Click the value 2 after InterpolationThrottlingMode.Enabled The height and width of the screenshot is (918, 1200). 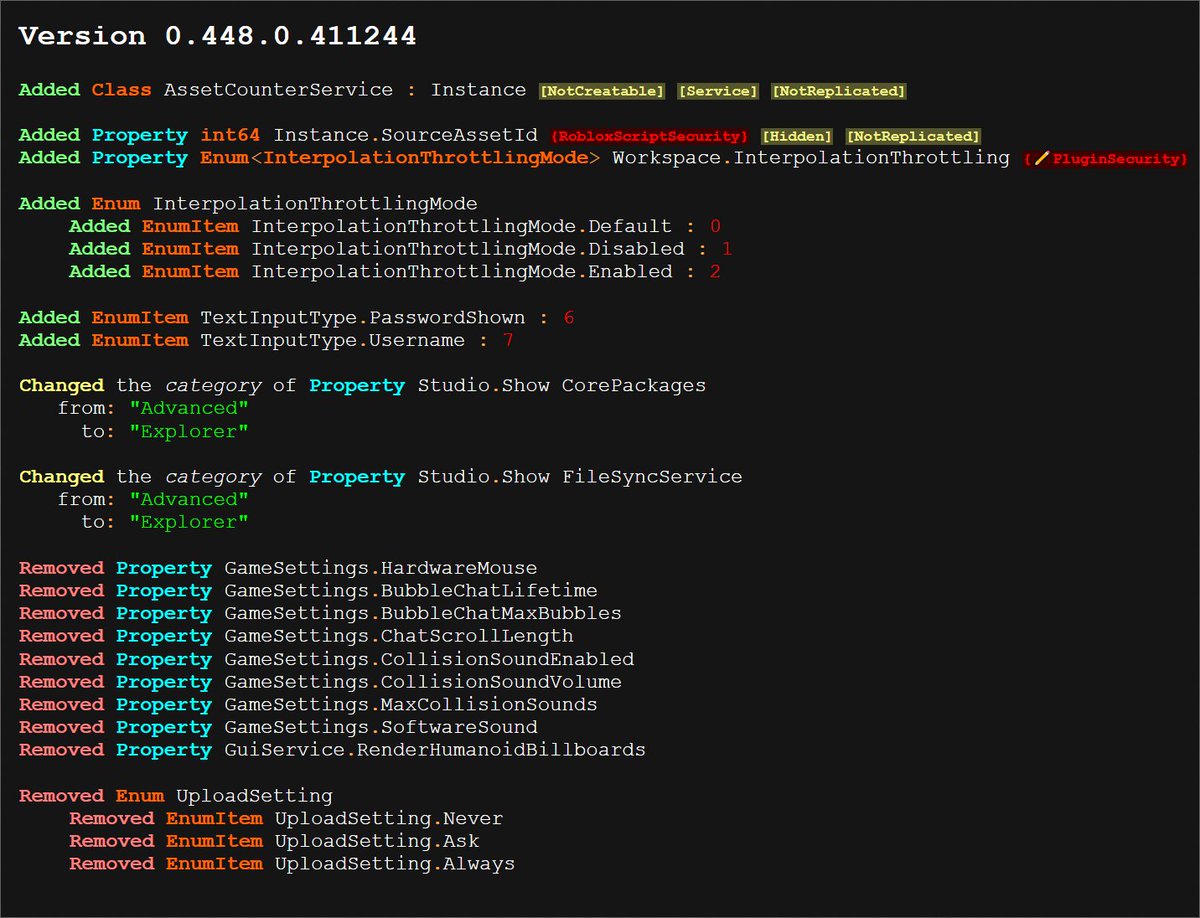(x=714, y=272)
